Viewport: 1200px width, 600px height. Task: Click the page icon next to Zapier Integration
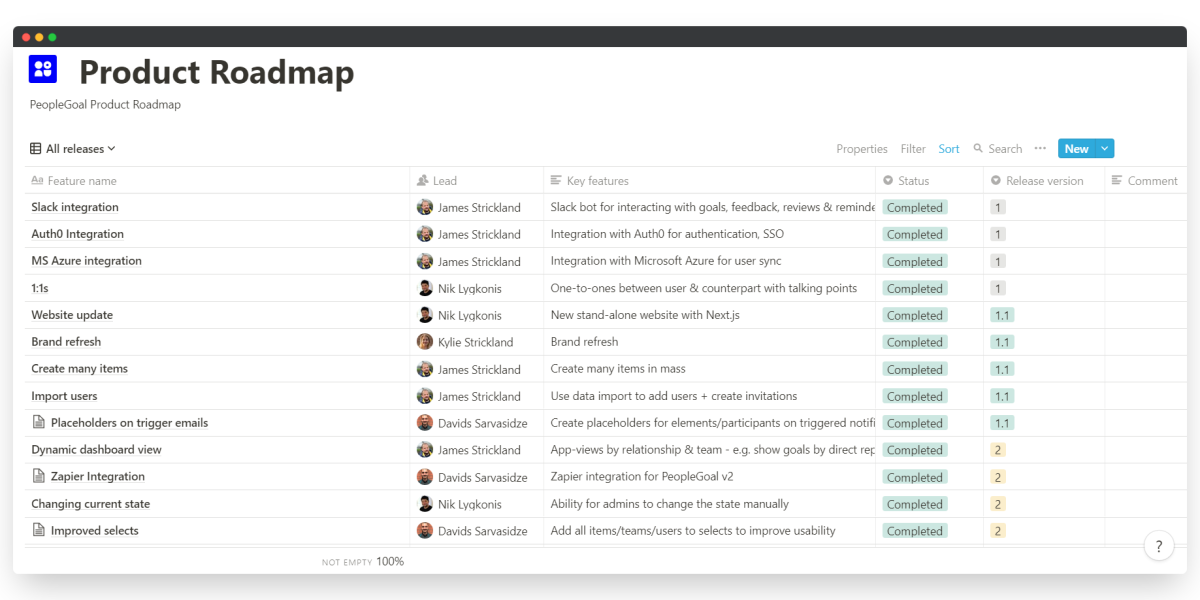click(x=38, y=476)
